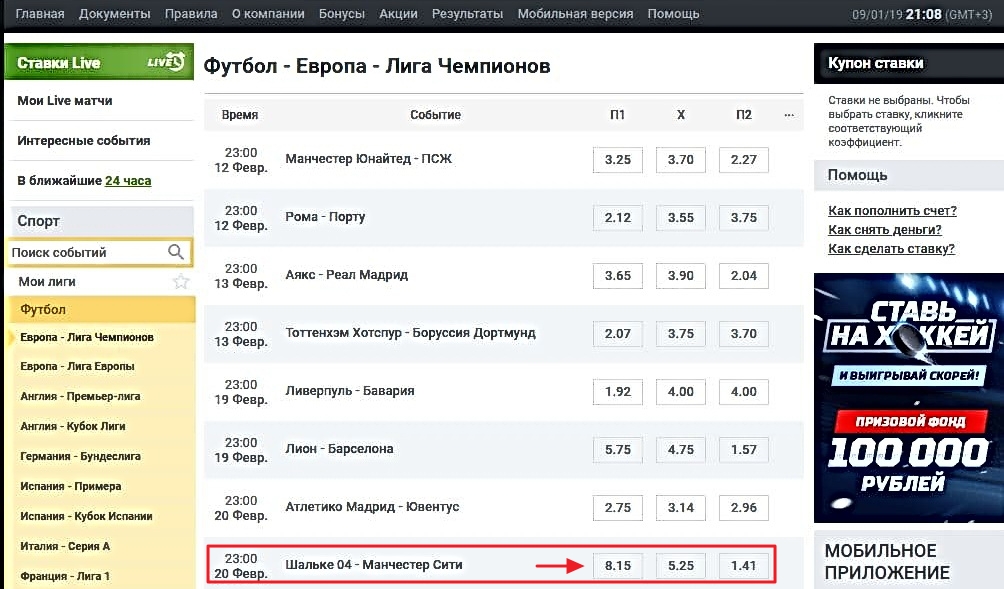The width and height of the screenshot is (1004, 589).
Task: Star the Мои лиги favorites icon
Action: 181,281
